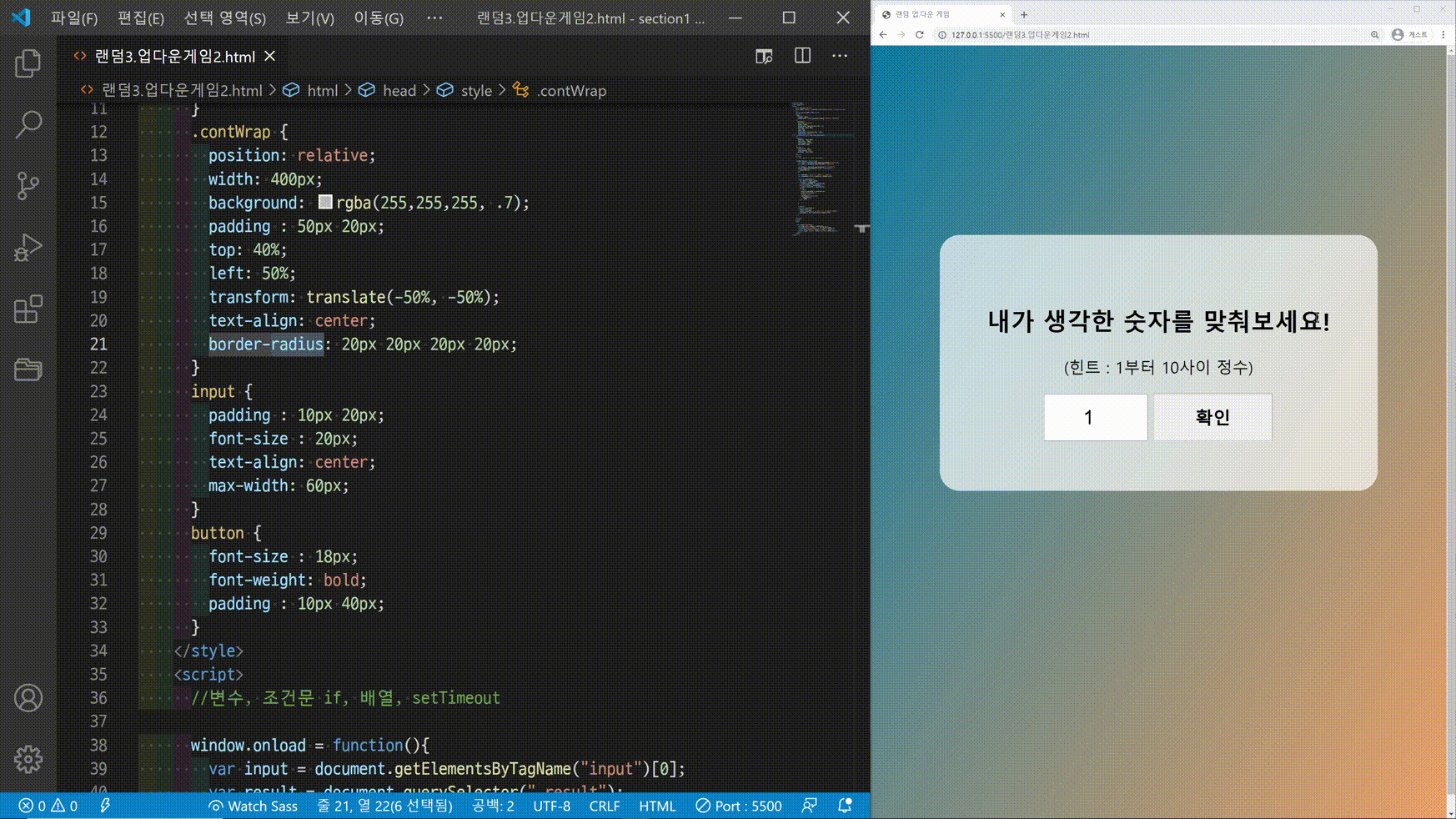Screen dimensions: 1456x819
Task: Open the folder icon view in activity bar
Action: tap(28, 369)
